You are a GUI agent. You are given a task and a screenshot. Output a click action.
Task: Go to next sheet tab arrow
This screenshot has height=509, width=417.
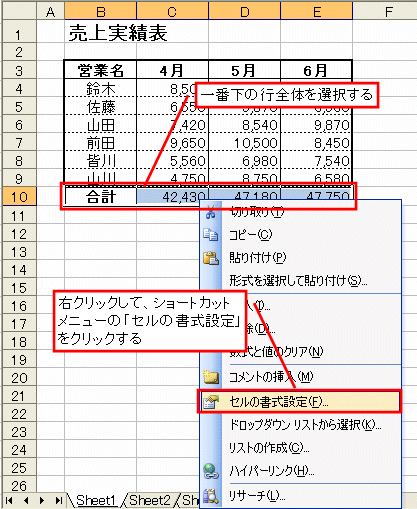point(42,500)
